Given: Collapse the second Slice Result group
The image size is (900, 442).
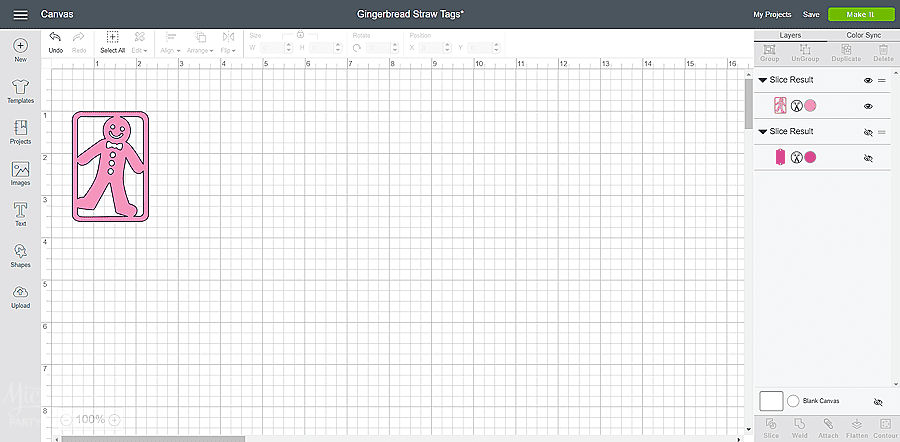Looking at the screenshot, I should (x=763, y=132).
